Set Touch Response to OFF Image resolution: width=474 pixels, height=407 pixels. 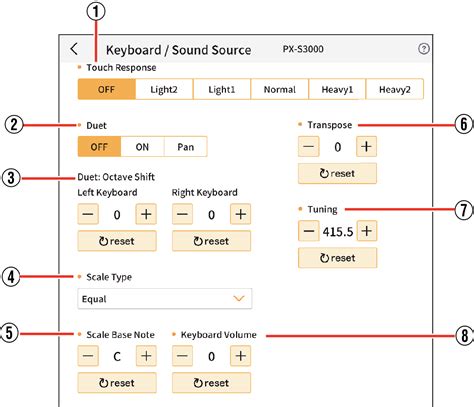pyautogui.click(x=107, y=89)
